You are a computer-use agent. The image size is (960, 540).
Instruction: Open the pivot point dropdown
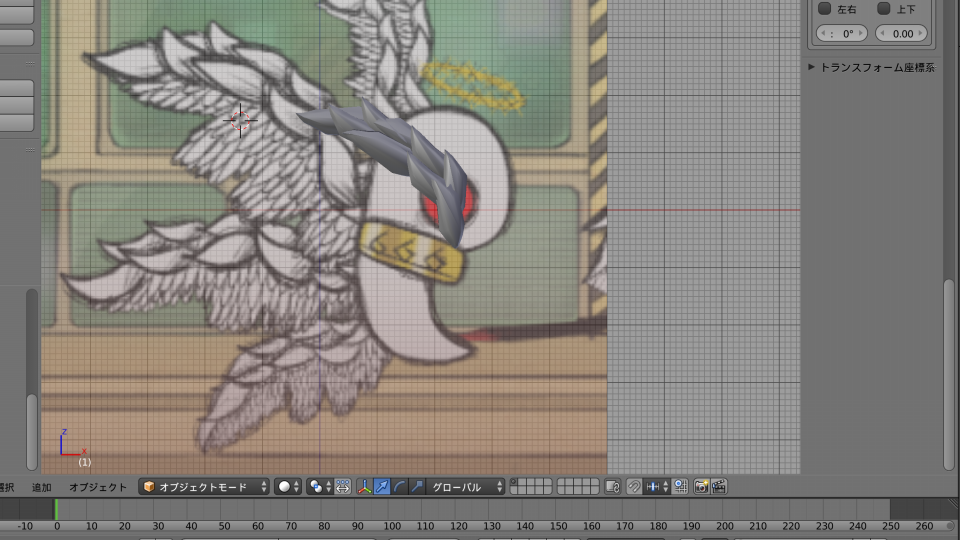(320, 487)
